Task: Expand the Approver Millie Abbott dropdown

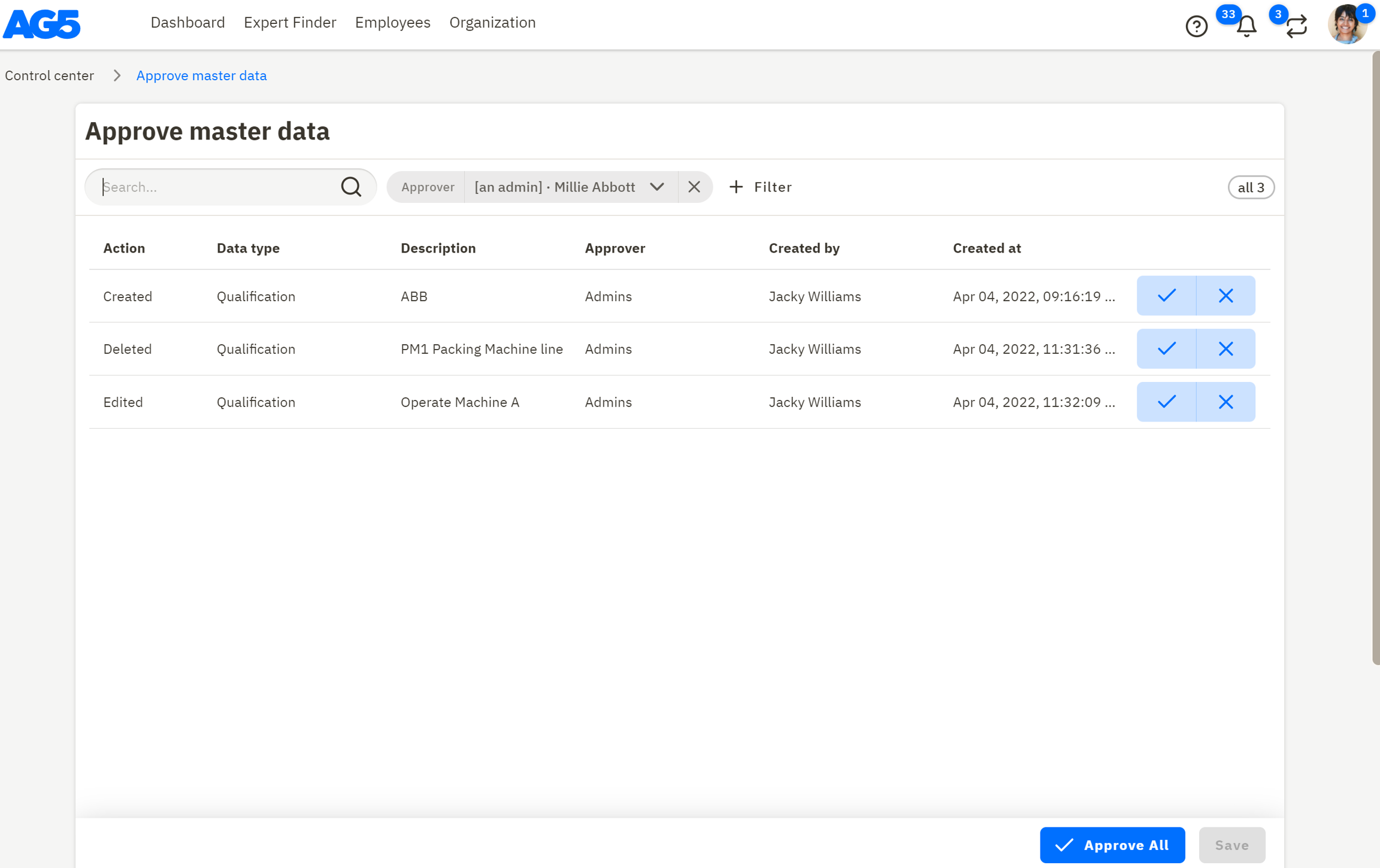Action: pyautogui.click(x=656, y=187)
